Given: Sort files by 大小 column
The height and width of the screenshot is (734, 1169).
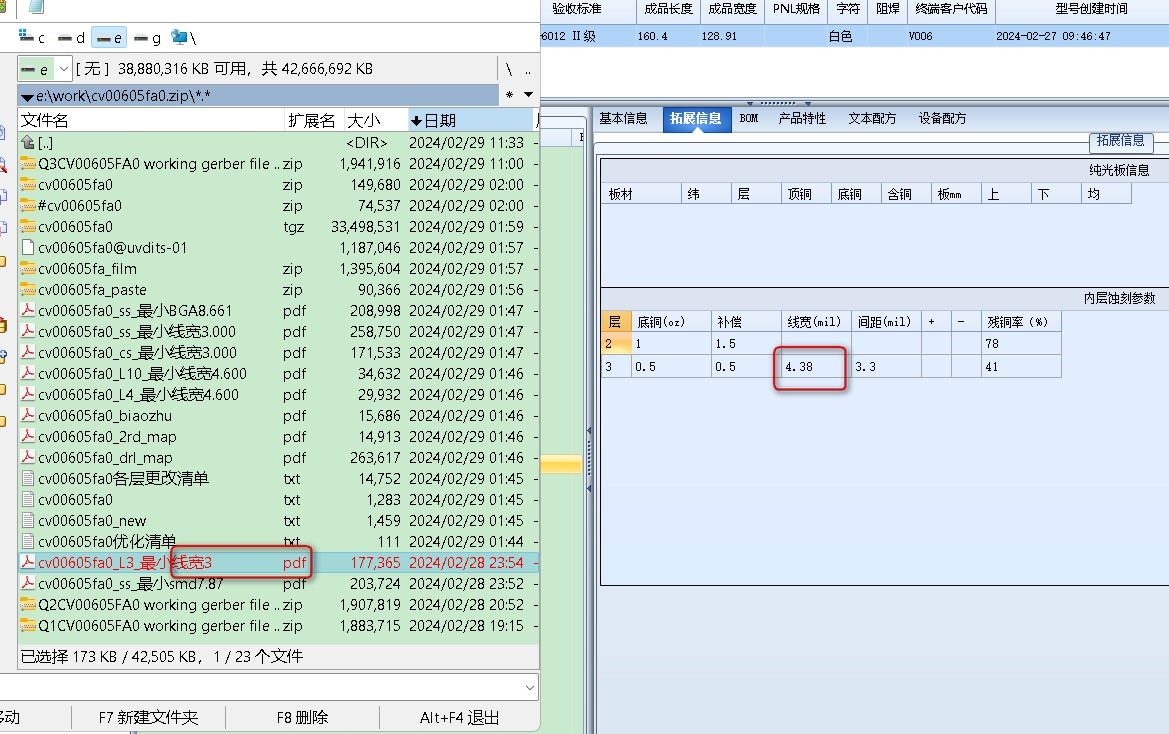Looking at the screenshot, I should pyautogui.click(x=375, y=121).
